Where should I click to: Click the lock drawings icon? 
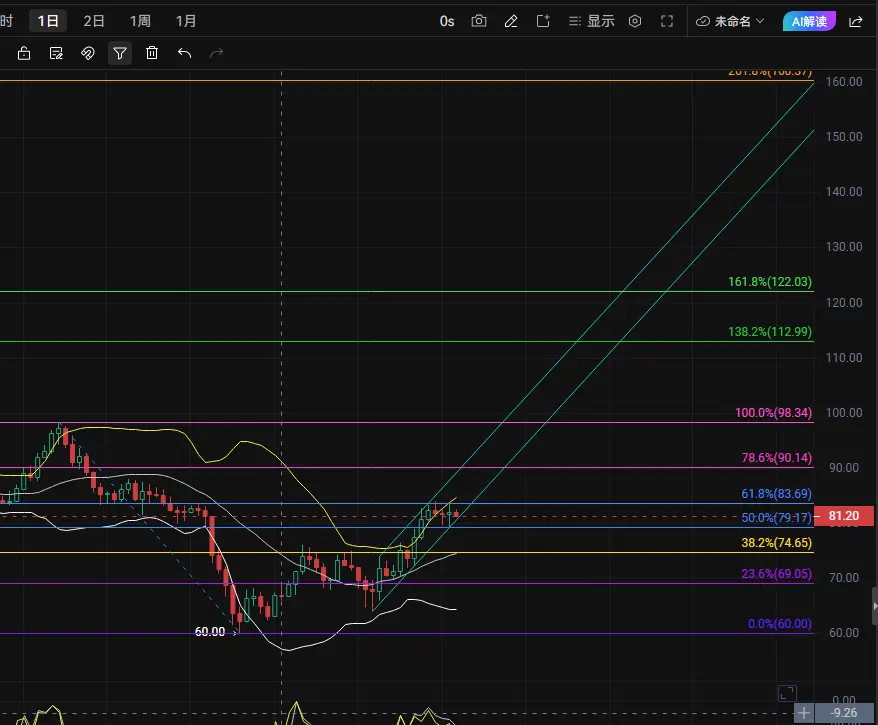click(24, 53)
